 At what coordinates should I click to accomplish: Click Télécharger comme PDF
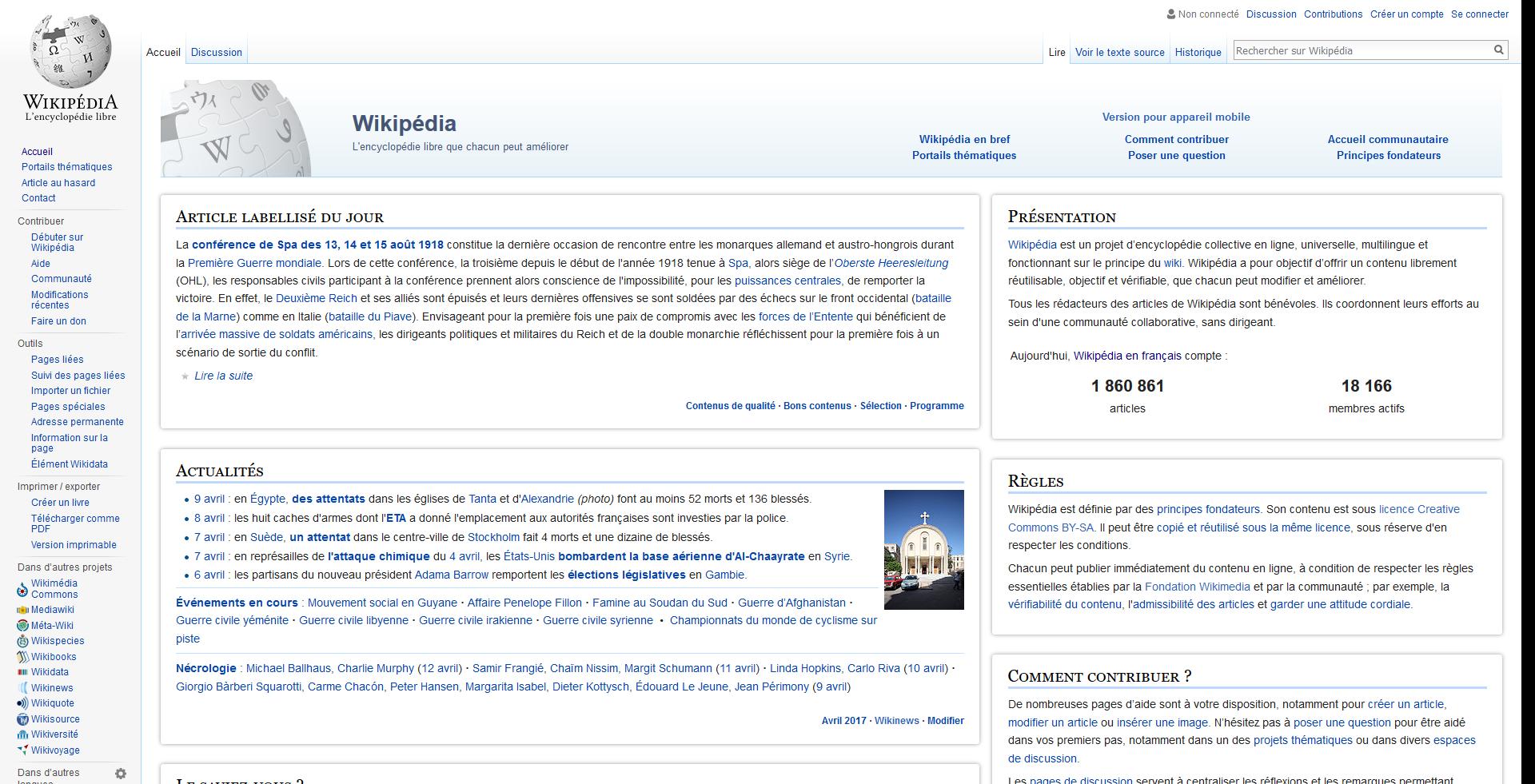coord(75,523)
